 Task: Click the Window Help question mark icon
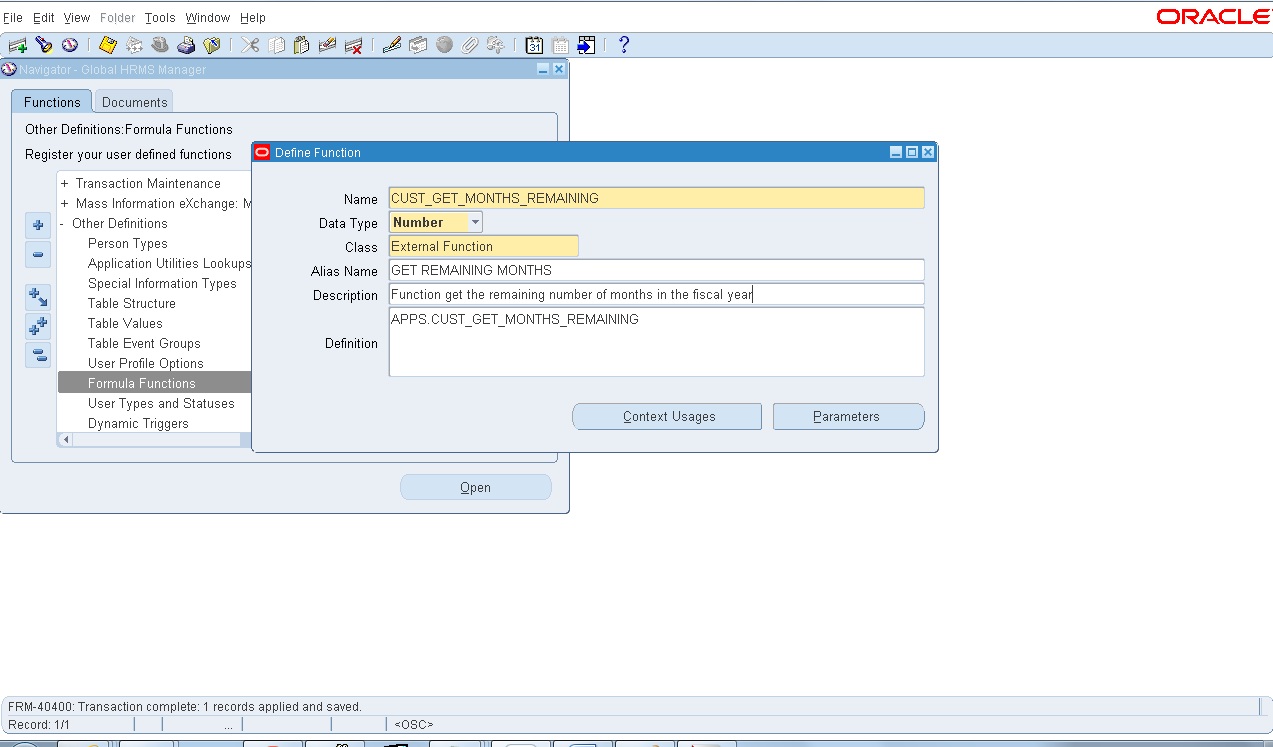(624, 45)
